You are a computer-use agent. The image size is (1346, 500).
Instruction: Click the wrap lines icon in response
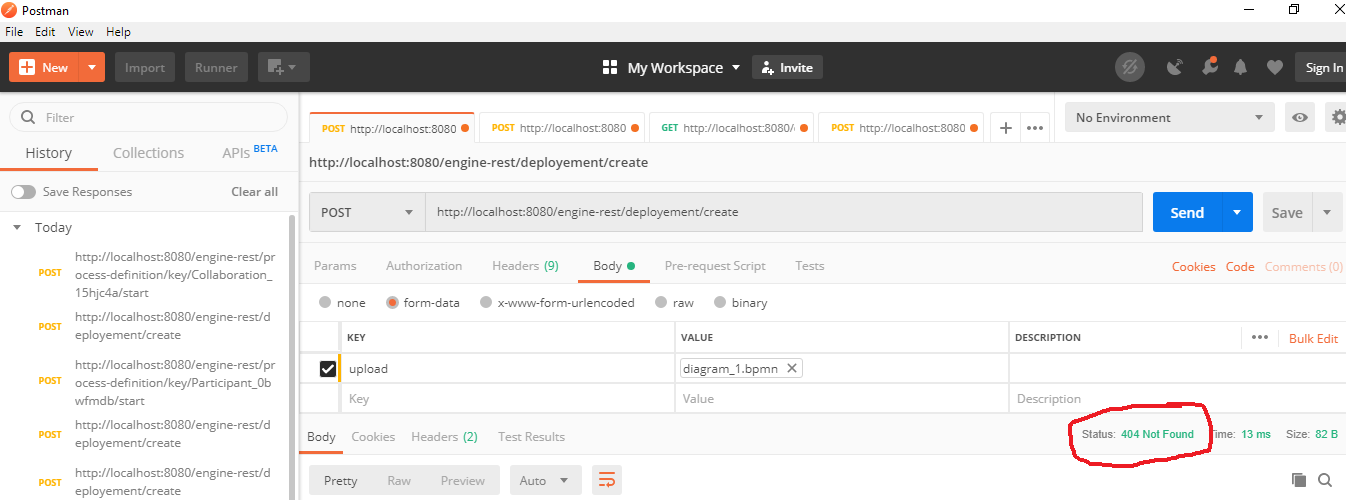606,480
